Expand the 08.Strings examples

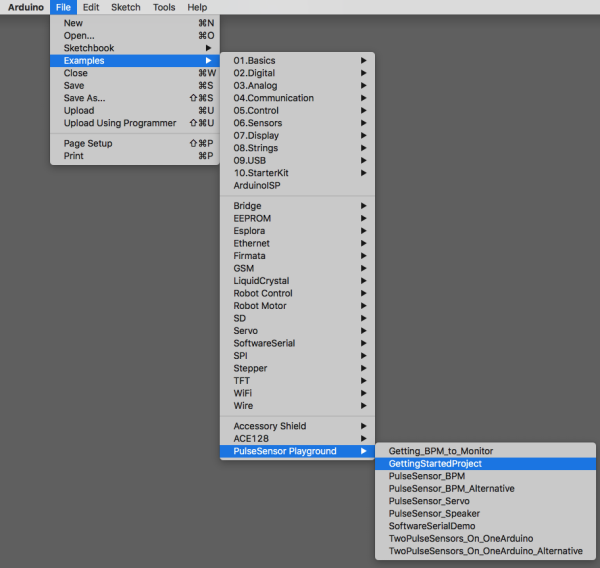point(297,148)
